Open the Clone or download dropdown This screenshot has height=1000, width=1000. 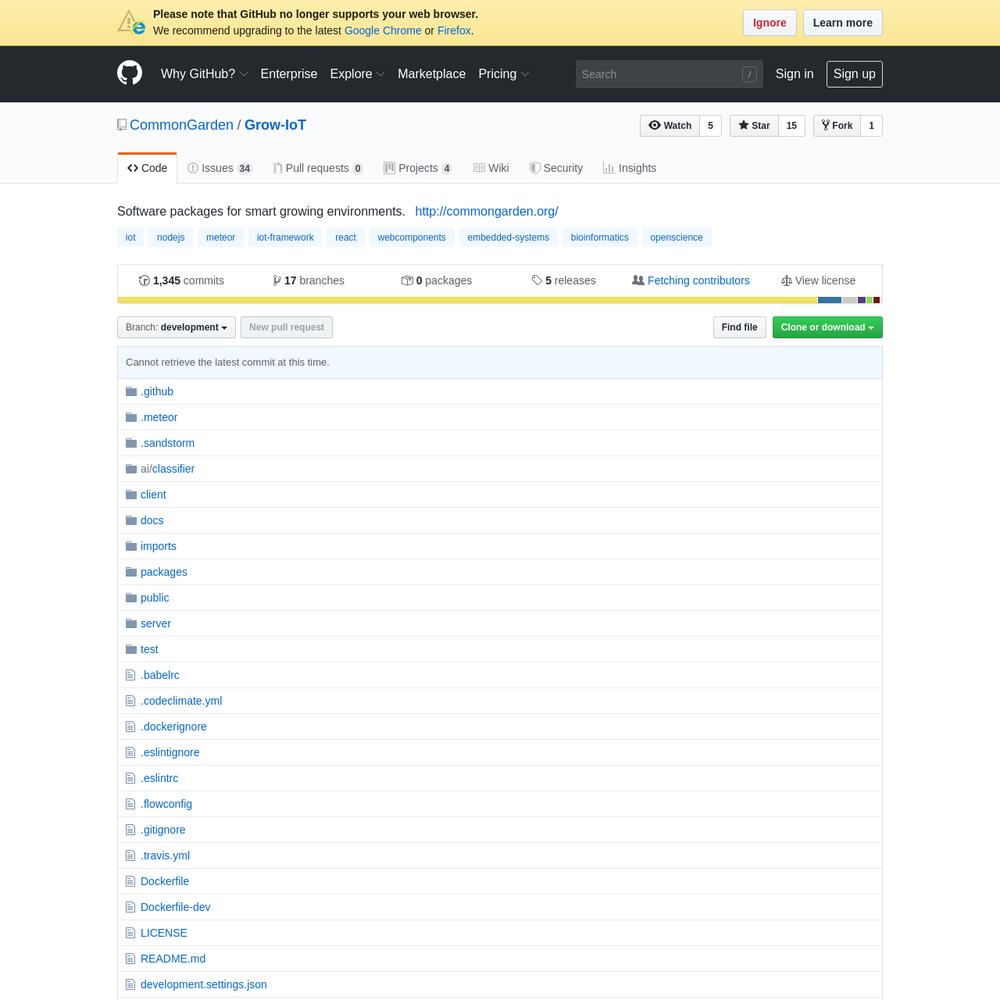coord(827,327)
